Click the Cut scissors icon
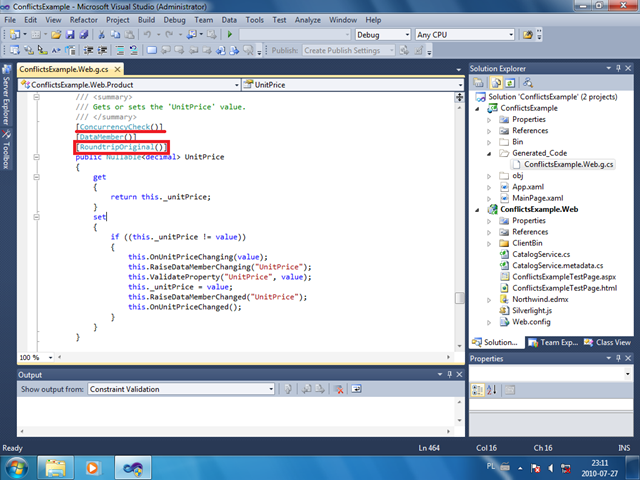Screen dimensions: 640x480 click(x=102, y=35)
